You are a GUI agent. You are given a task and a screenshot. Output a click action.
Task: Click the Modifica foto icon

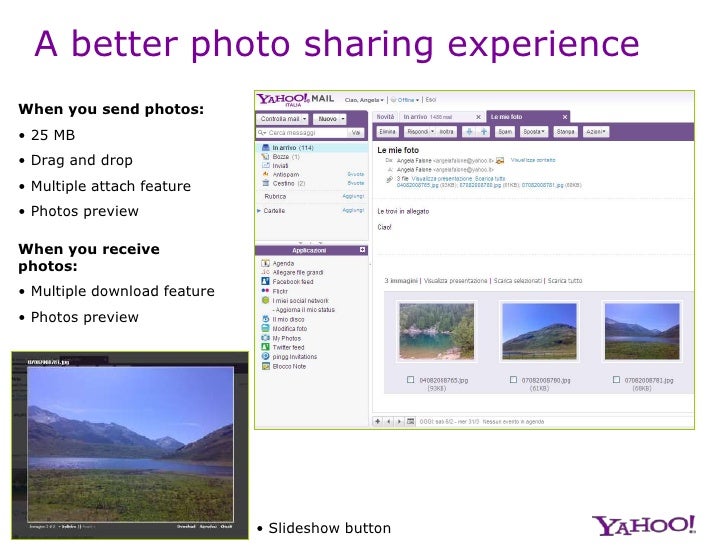pos(266,329)
